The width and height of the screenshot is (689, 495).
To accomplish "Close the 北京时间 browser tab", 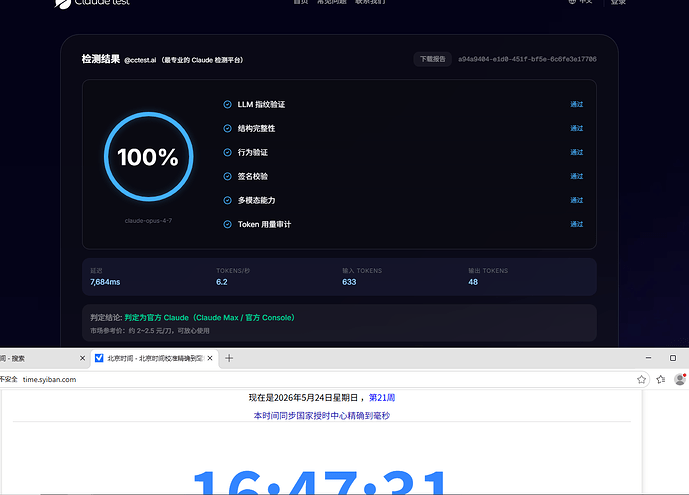I will pyautogui.click(x=210, y=358).
